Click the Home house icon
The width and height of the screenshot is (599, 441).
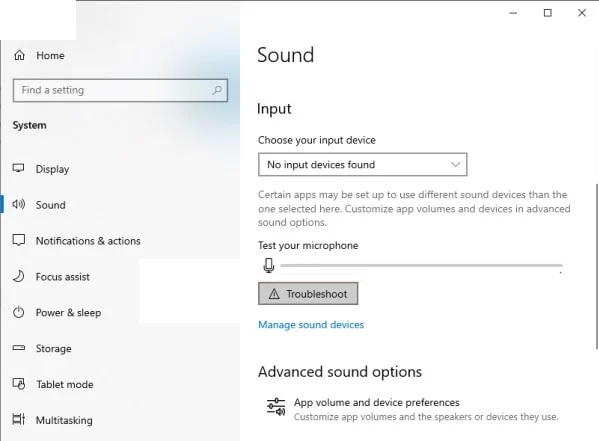(19, 55)
